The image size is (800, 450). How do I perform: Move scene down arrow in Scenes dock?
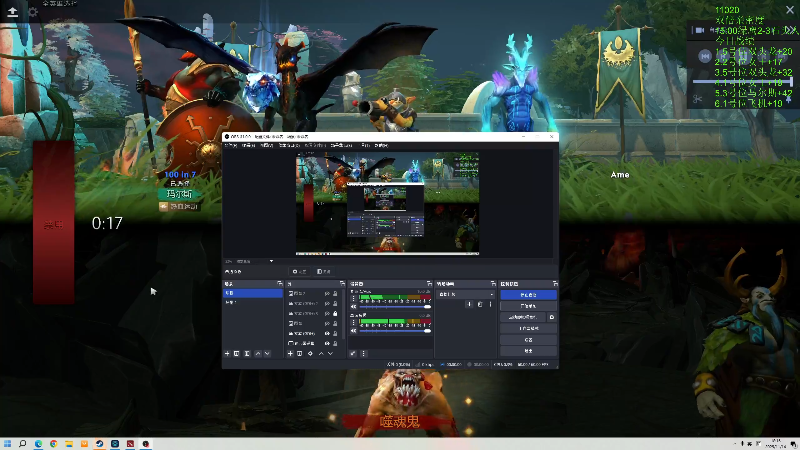(x=267, y=354)
